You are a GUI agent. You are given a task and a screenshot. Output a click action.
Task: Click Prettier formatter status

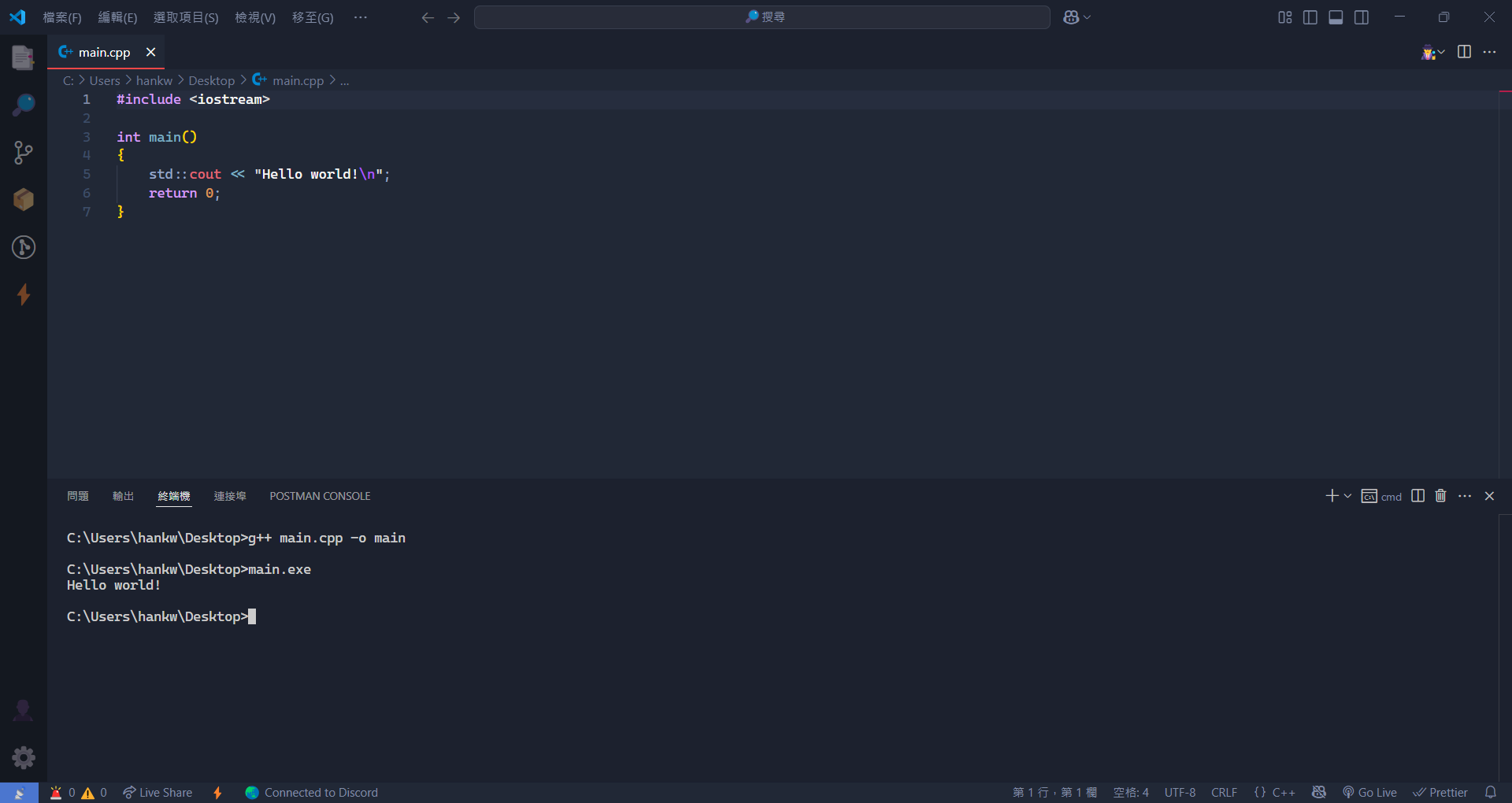click(1440, 793)
